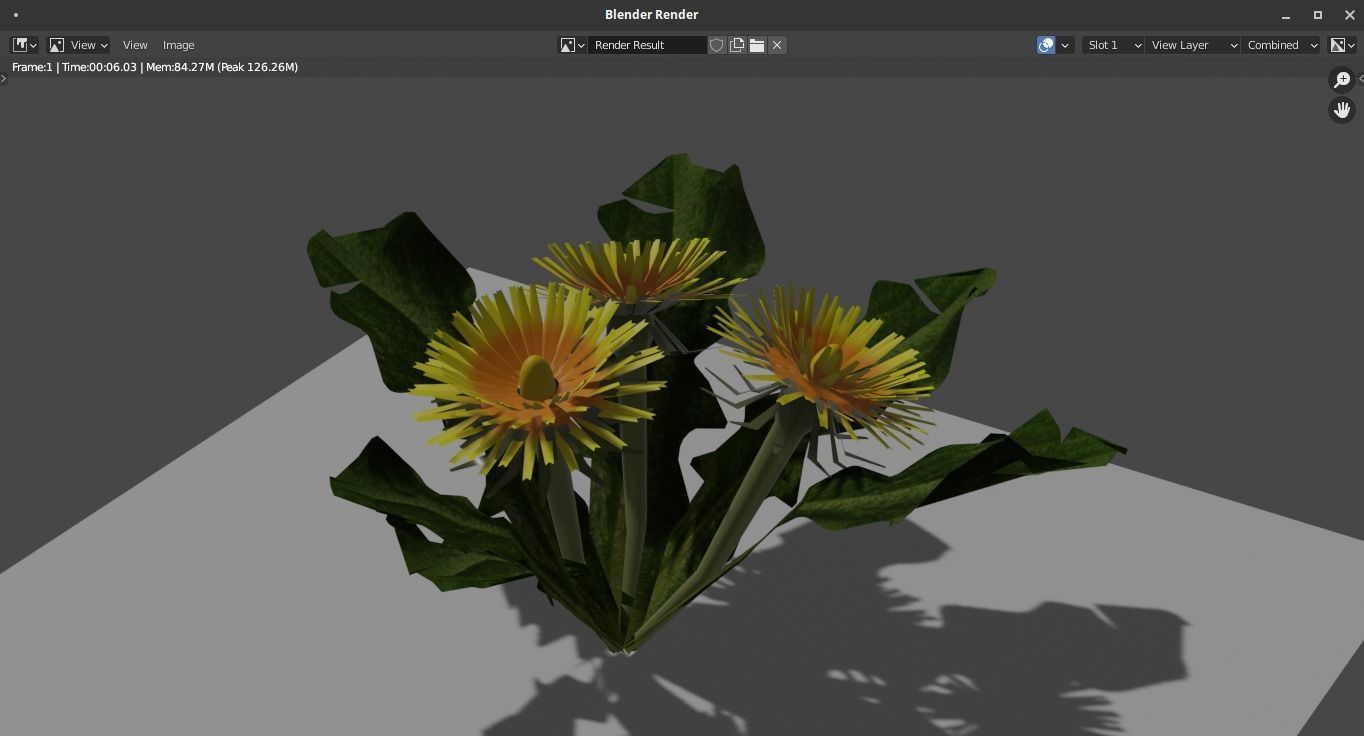Screen dimensions: 1364x736
Task: Click the scene display device icon
Action: (x=1046, y=45)
